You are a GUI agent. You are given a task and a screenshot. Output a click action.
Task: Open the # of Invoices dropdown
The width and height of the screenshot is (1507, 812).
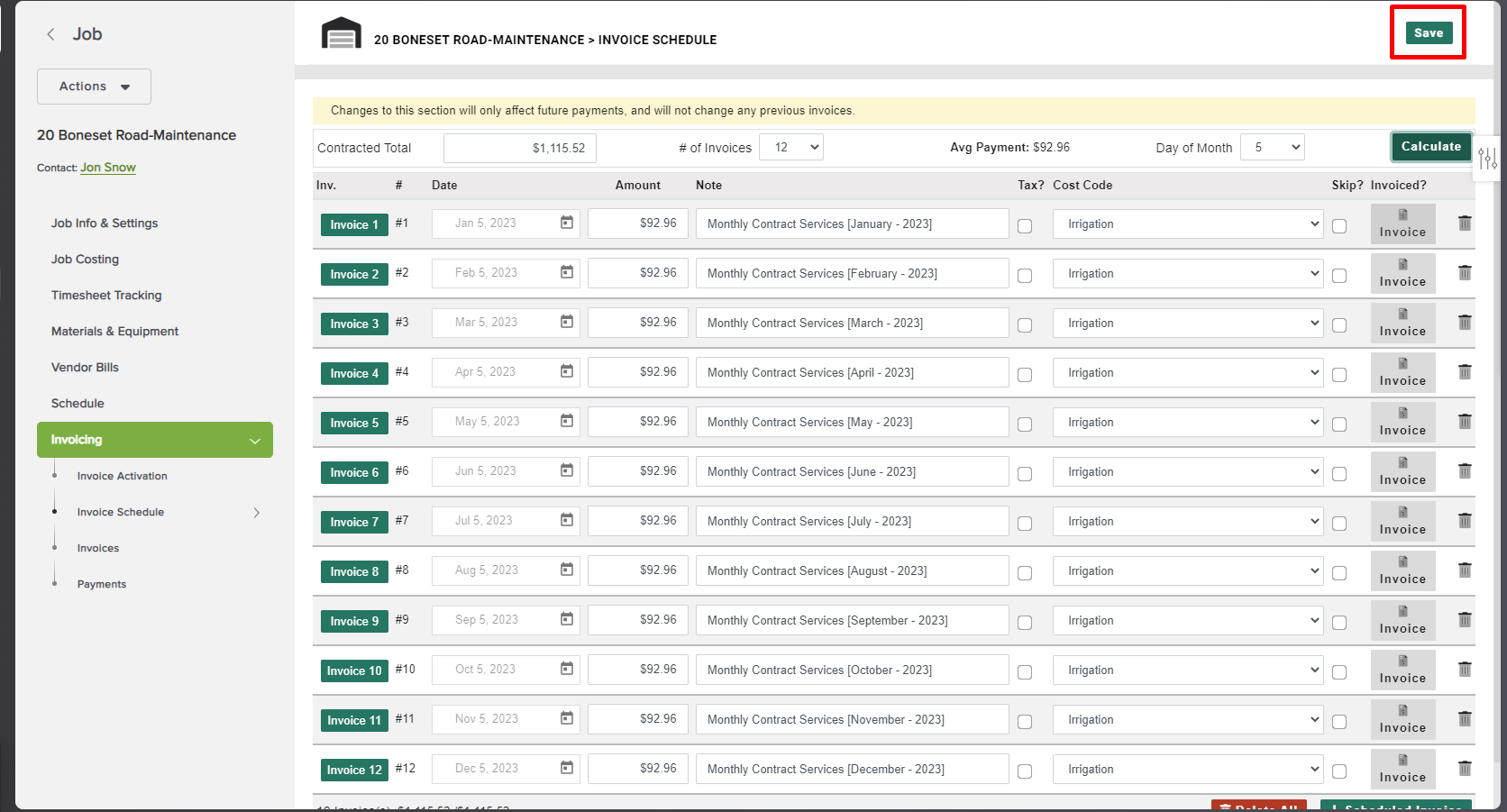click(791, 147)
